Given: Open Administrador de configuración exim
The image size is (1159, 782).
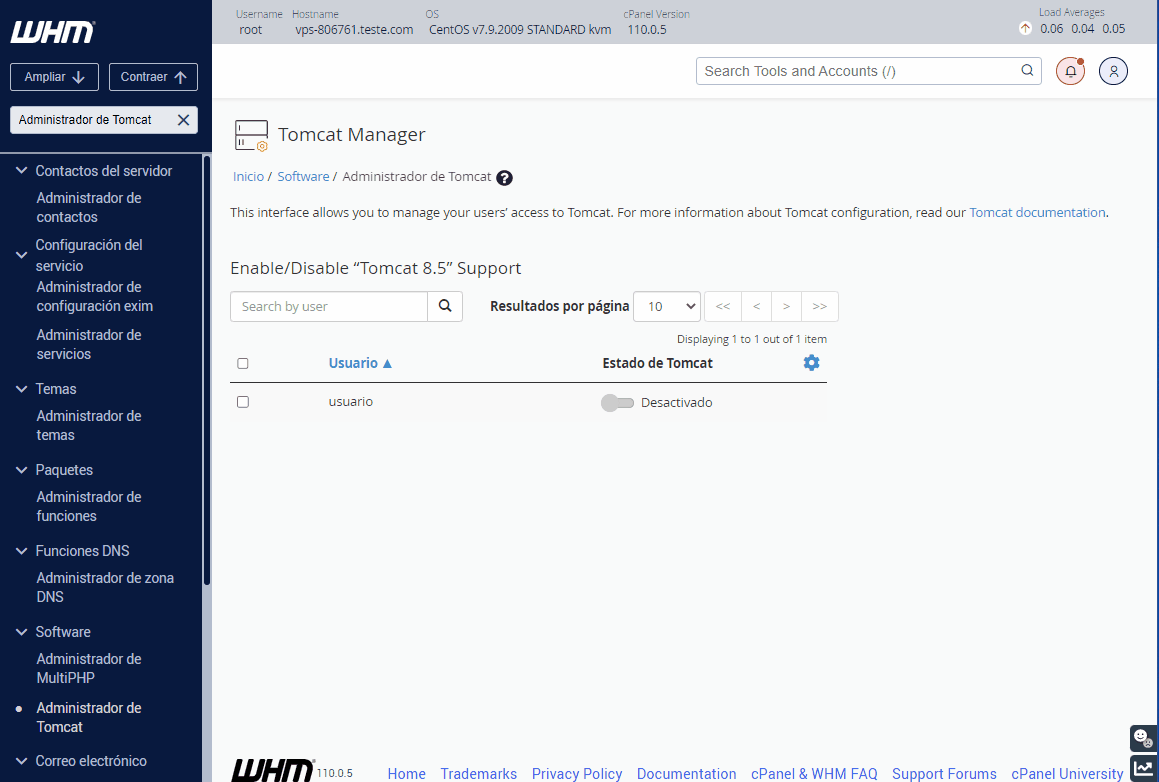Looking at the screenshot, I should (95, 296).
